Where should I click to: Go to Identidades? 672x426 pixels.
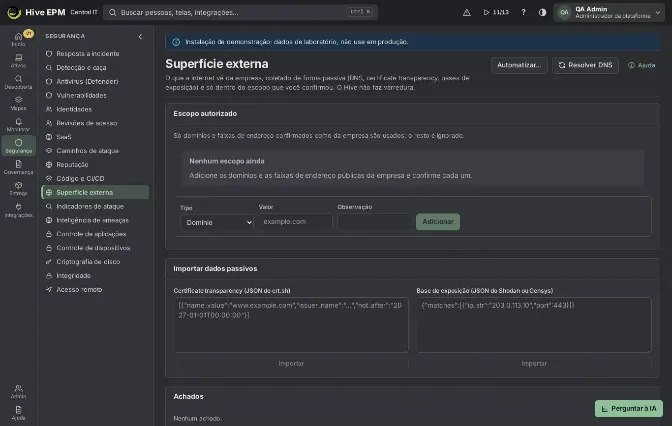[95, 109]
